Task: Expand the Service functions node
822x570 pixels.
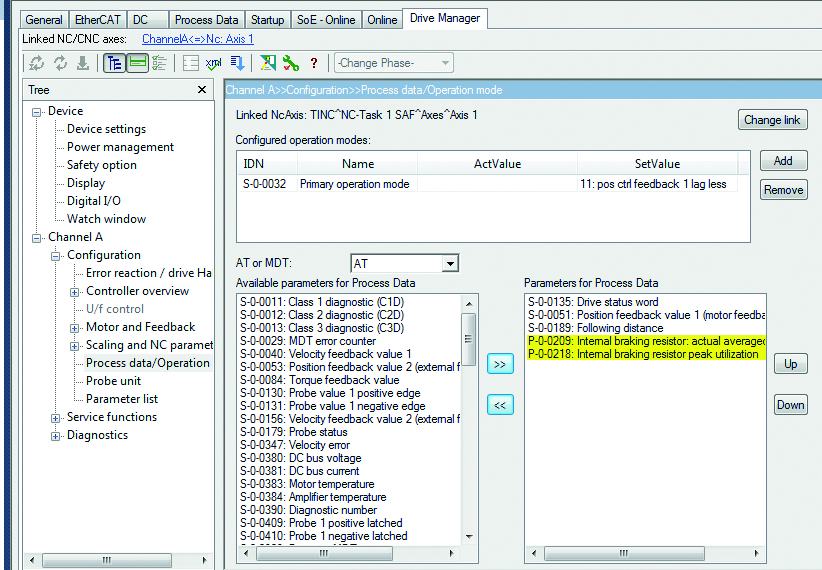Action: click(56, 418)
